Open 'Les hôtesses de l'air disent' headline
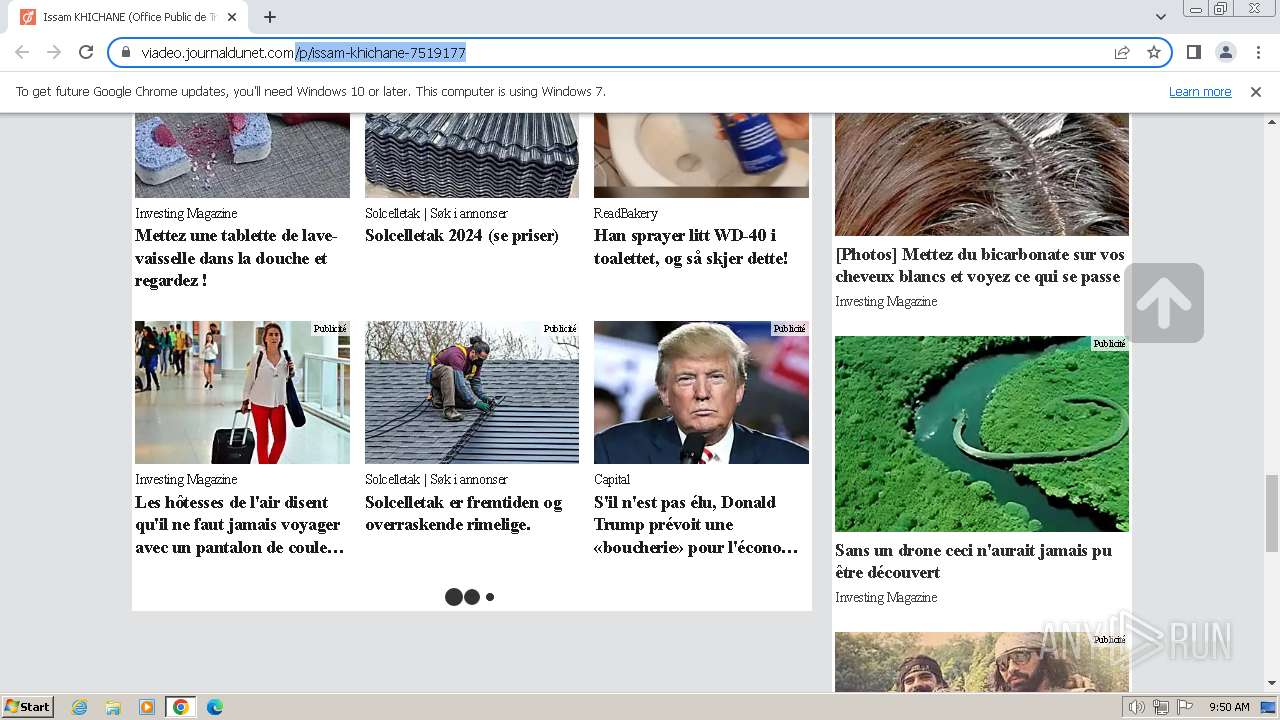Viewport: 1280px width, 720px height. [239, 525]
